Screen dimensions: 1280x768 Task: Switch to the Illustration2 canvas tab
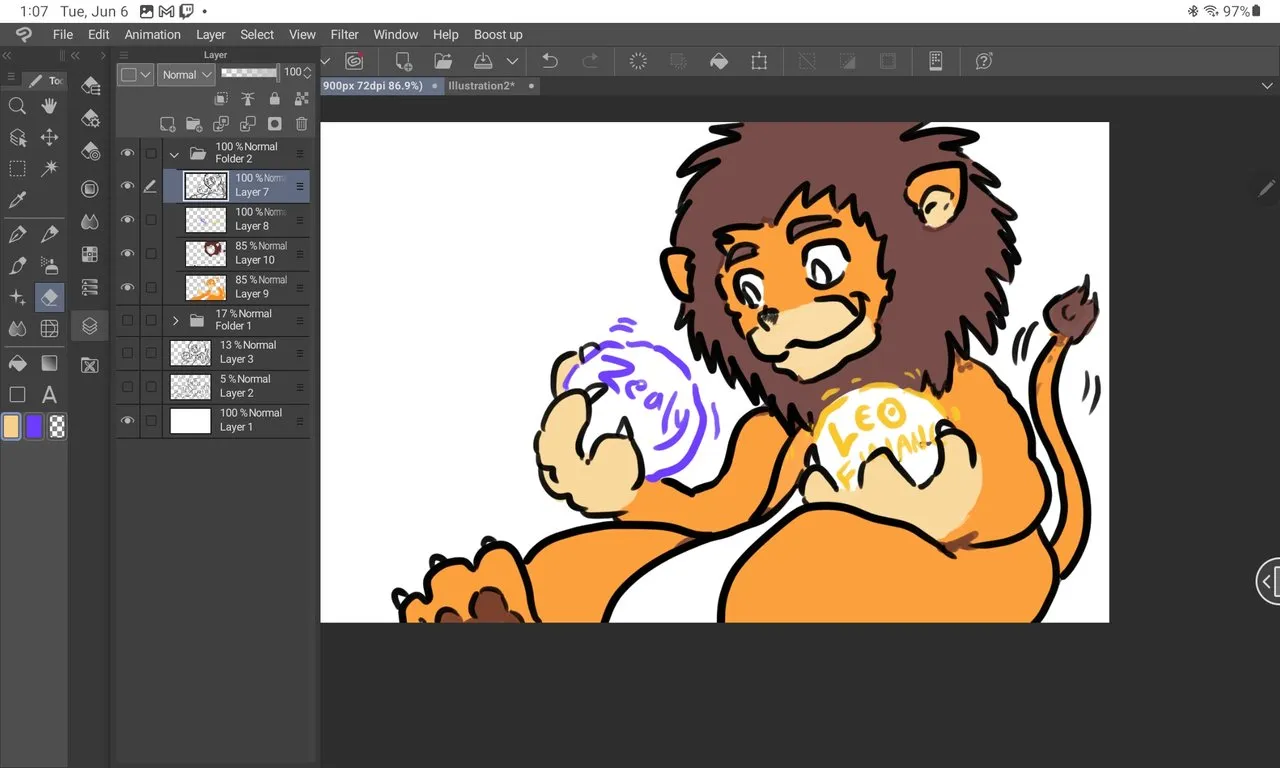coord(481,86)
